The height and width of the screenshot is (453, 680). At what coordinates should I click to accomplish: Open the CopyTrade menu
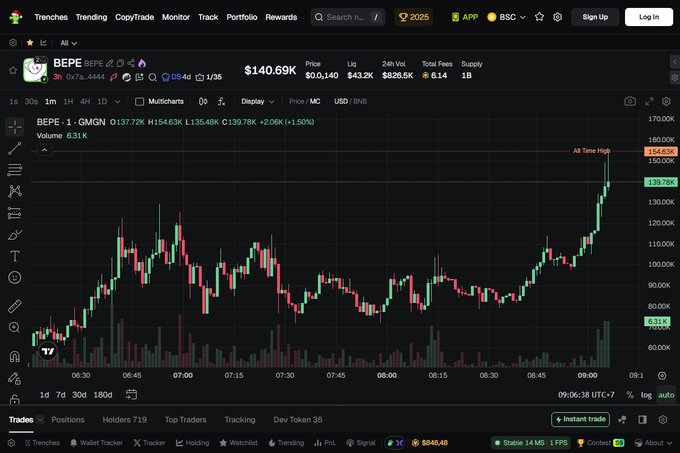tap(134, 17)
